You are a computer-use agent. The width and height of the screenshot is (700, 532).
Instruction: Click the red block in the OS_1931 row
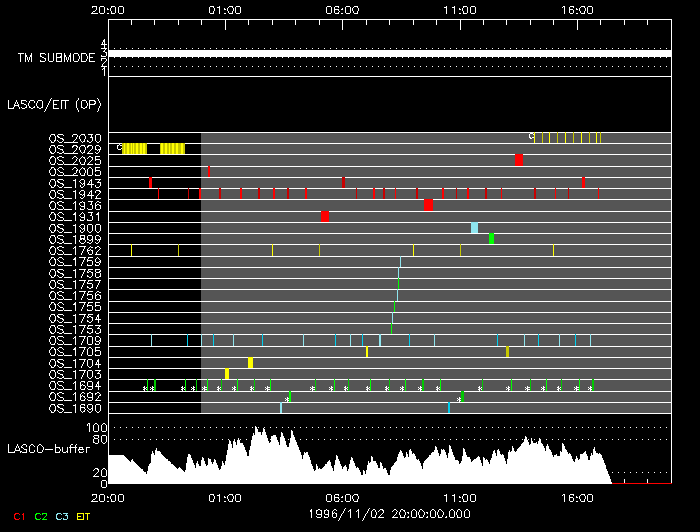pos(325,217)
